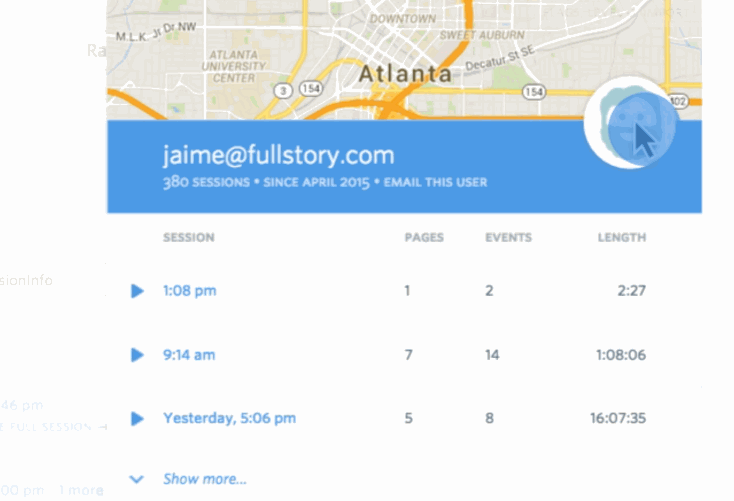Click the route 154 shield near Atlanta University Center
Image resolution: width=734 pixels, height=501 pixels.
pos(311,88)
